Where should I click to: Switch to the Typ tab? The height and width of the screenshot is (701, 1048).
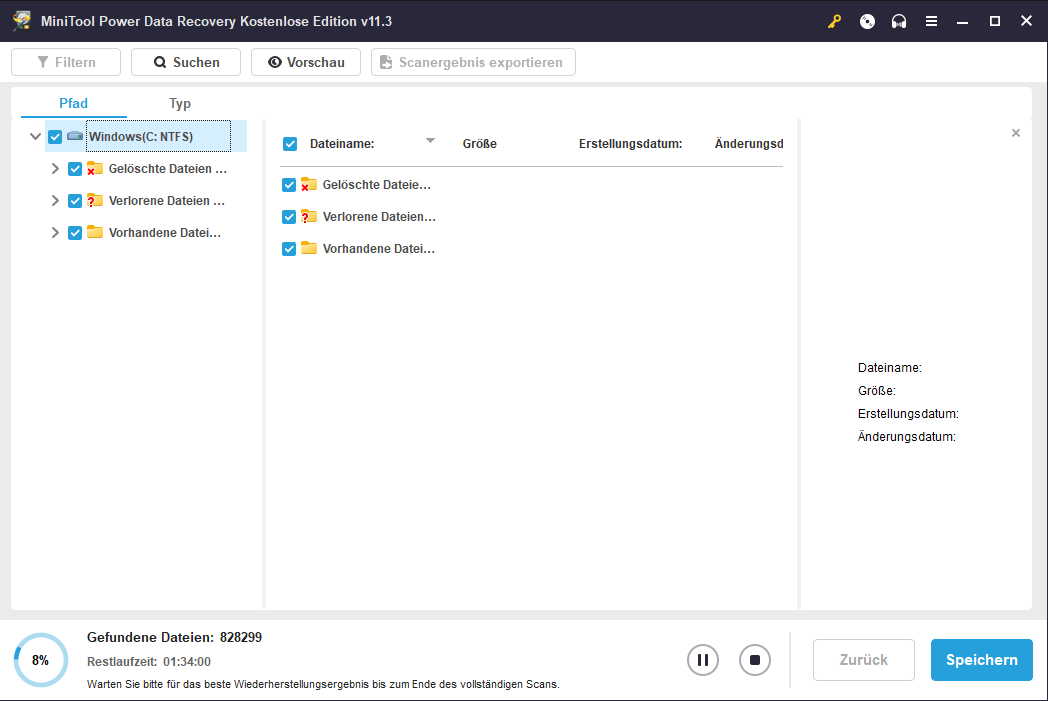point(180,104)
